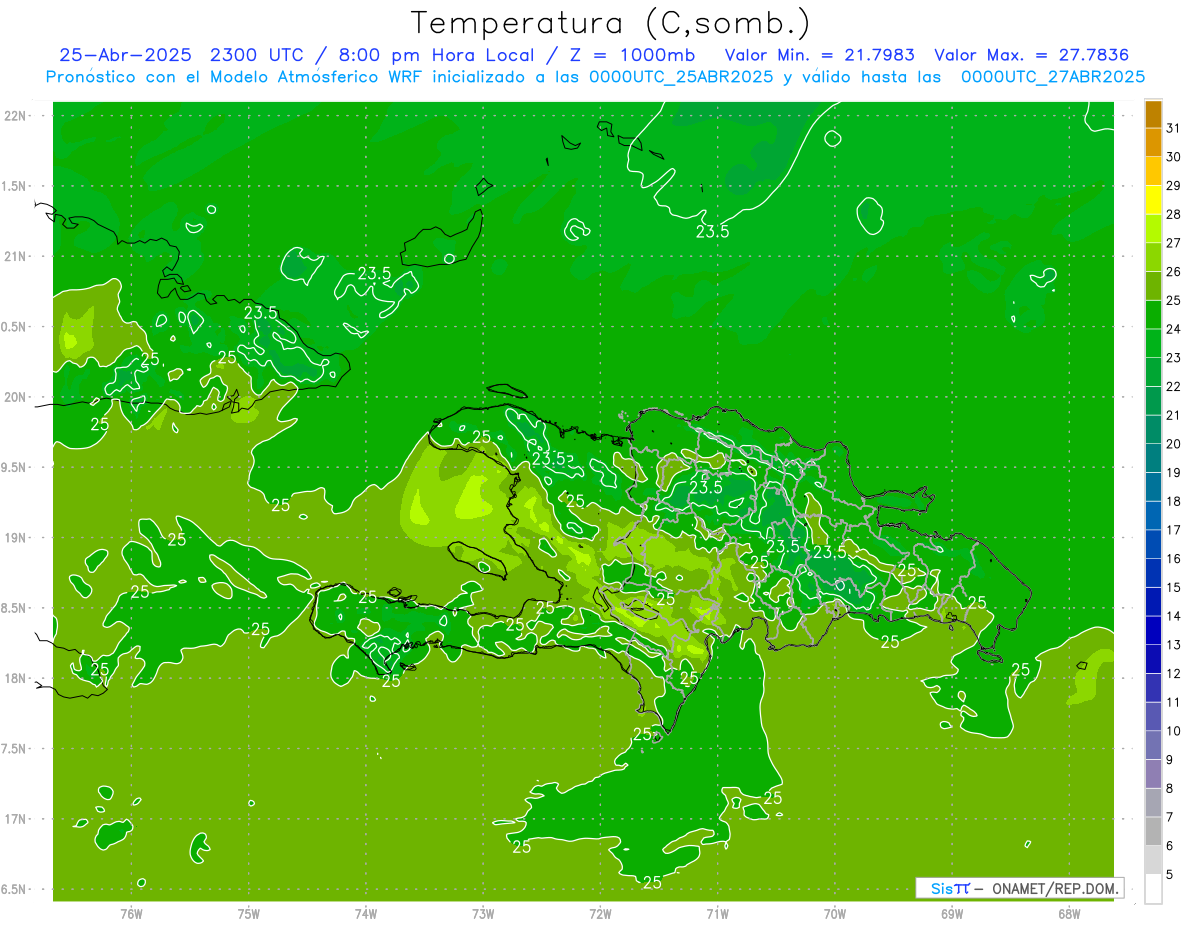Viewport: 1200px width, 927px height.
Task: Click the "70W" longitude label
Action: (x=835, y=913)
